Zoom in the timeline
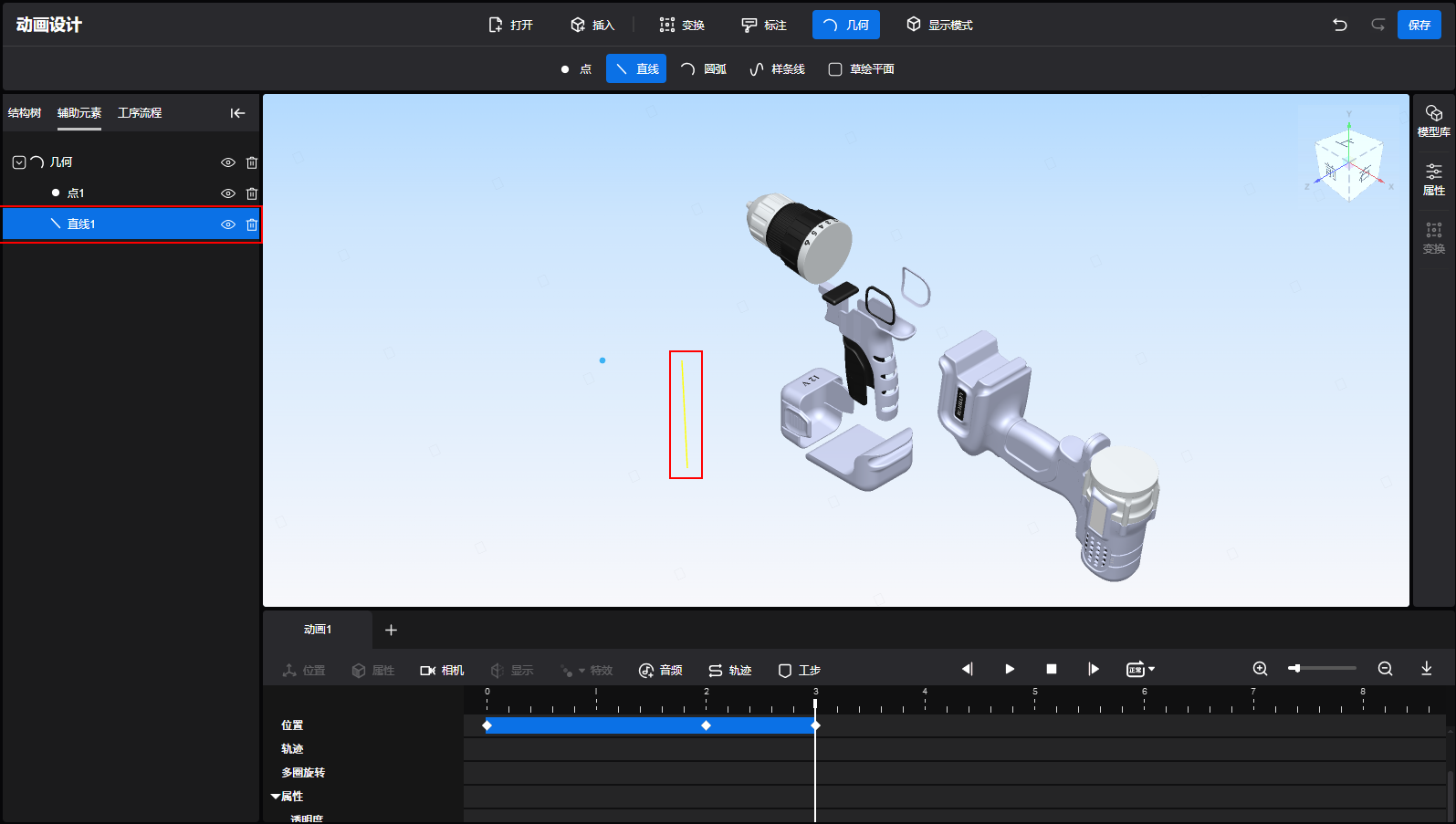 coord(1261,669)
